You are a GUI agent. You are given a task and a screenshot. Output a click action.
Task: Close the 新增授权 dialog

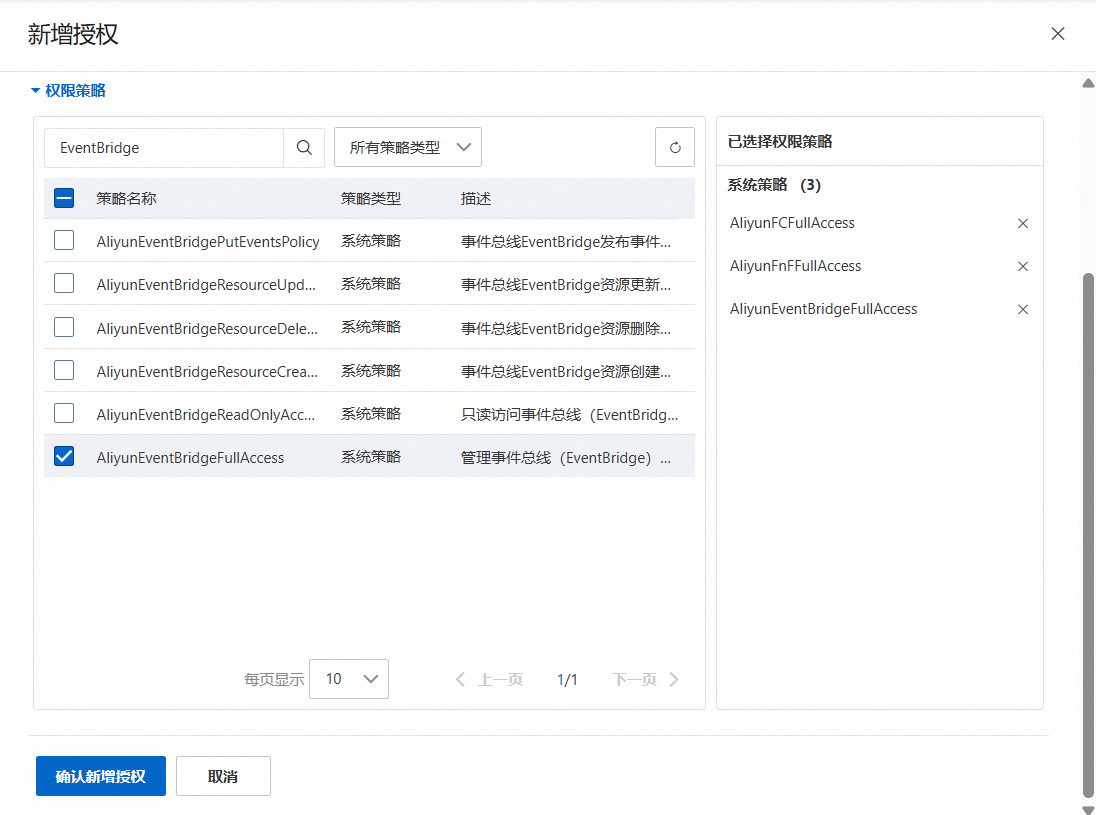point(1058,34)
